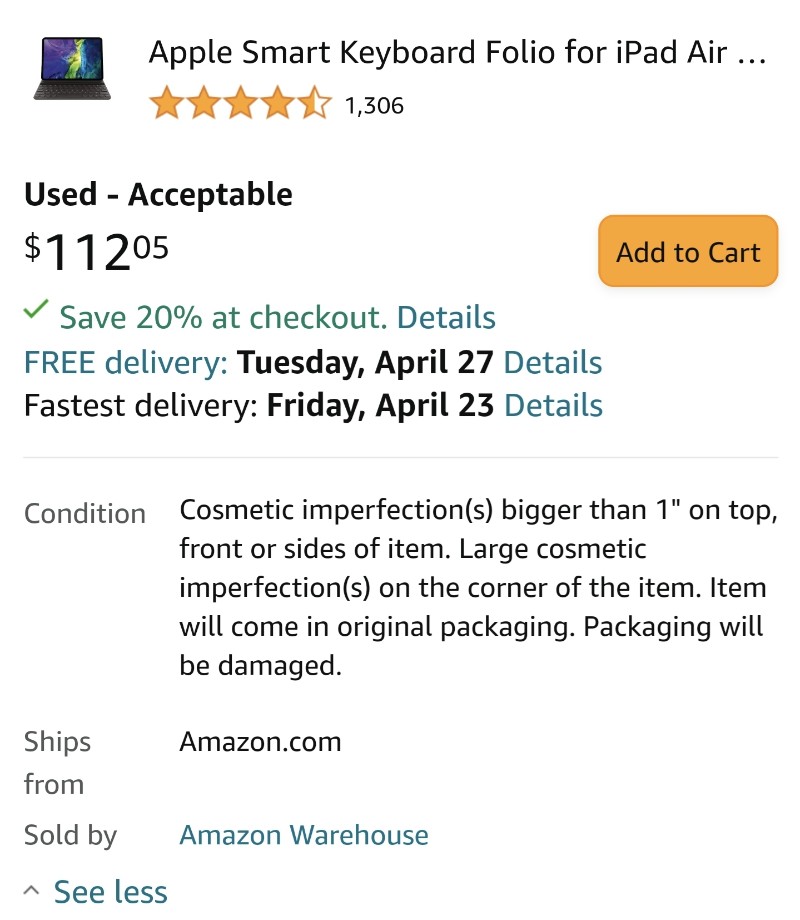This screenshot has height=920, width=800.
Task: Click the Used - Acceptable heading
Action: [158, 194]
